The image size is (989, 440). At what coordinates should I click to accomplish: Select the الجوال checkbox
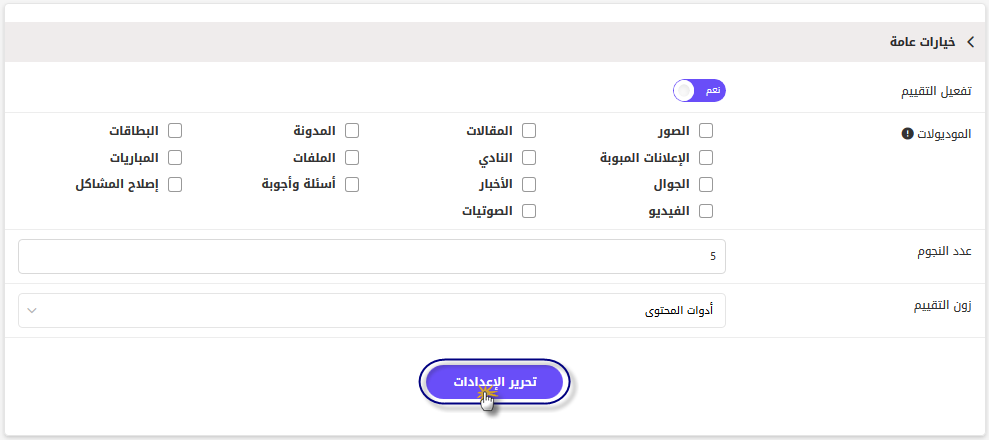point(706,184)
